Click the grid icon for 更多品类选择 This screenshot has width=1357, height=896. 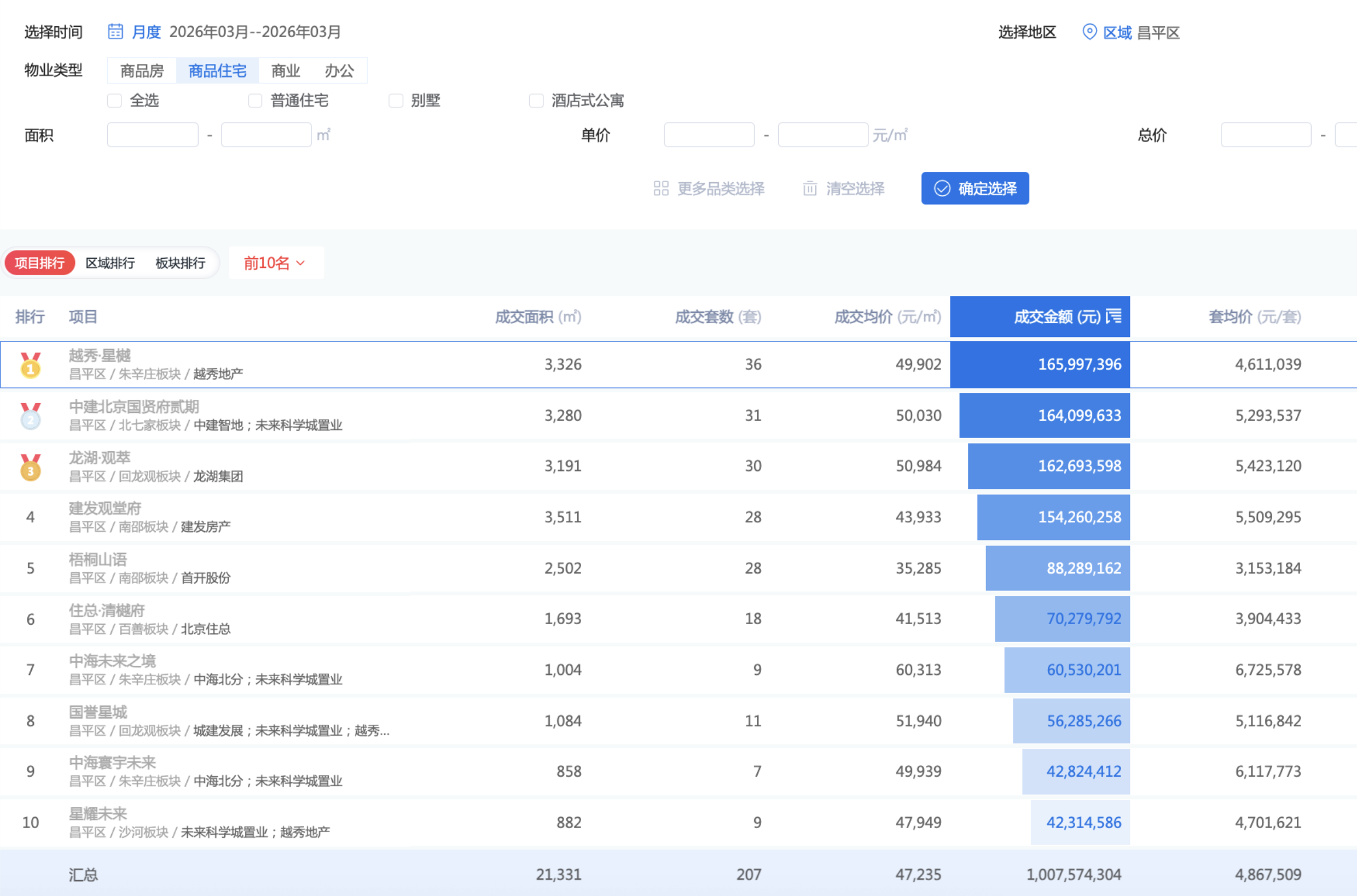click(661, 189)
